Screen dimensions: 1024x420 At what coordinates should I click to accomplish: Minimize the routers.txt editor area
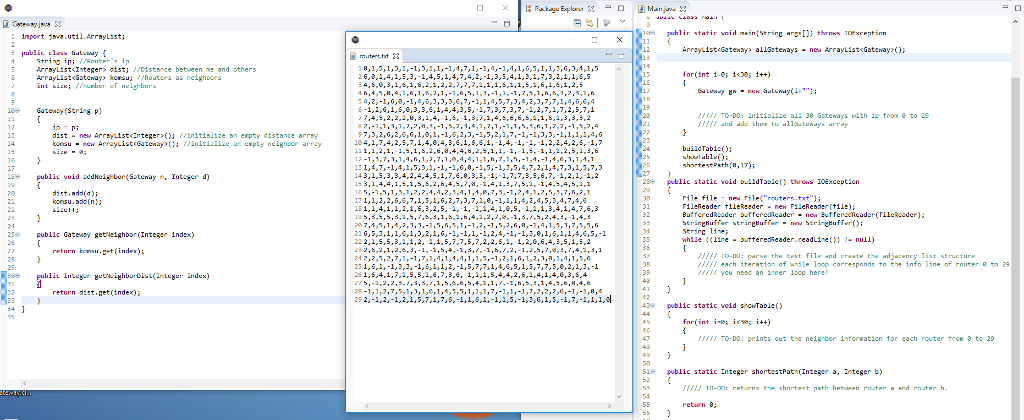pos(609,54)
